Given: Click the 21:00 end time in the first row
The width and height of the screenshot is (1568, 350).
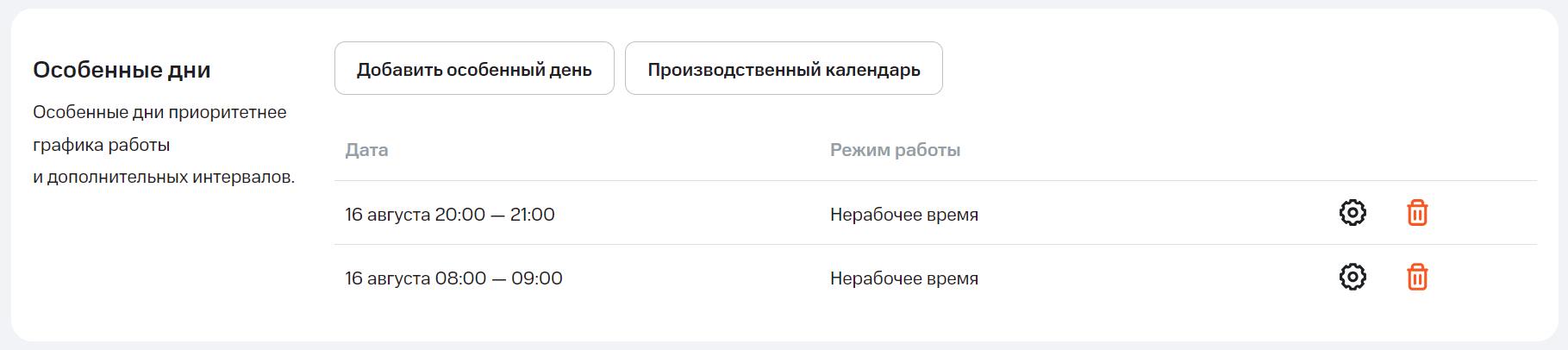Looking at the screenshot, I should [532, 215].
